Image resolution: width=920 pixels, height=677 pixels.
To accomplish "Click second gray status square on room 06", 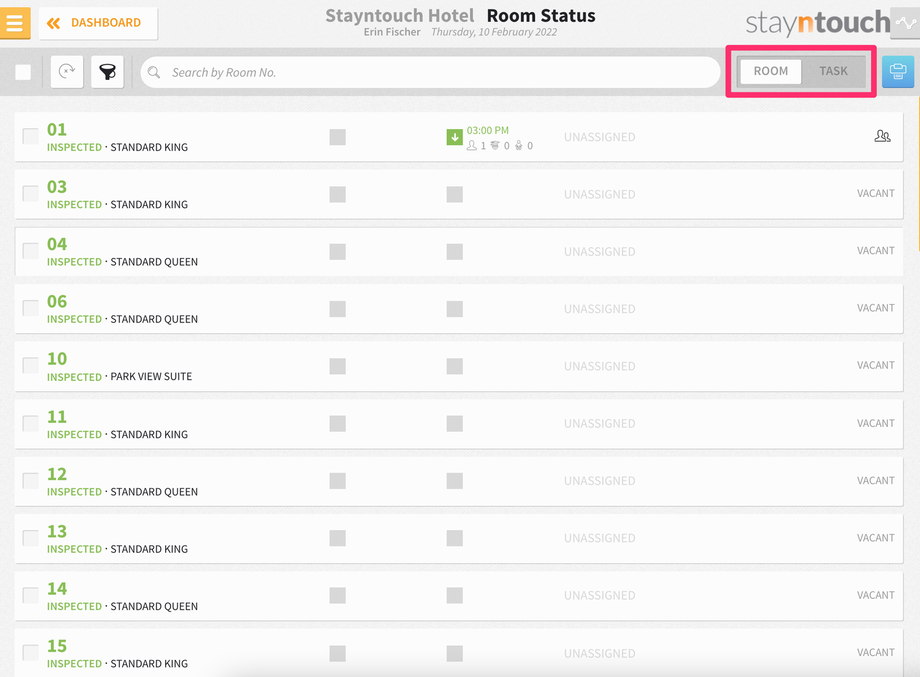I will (455, 309).
